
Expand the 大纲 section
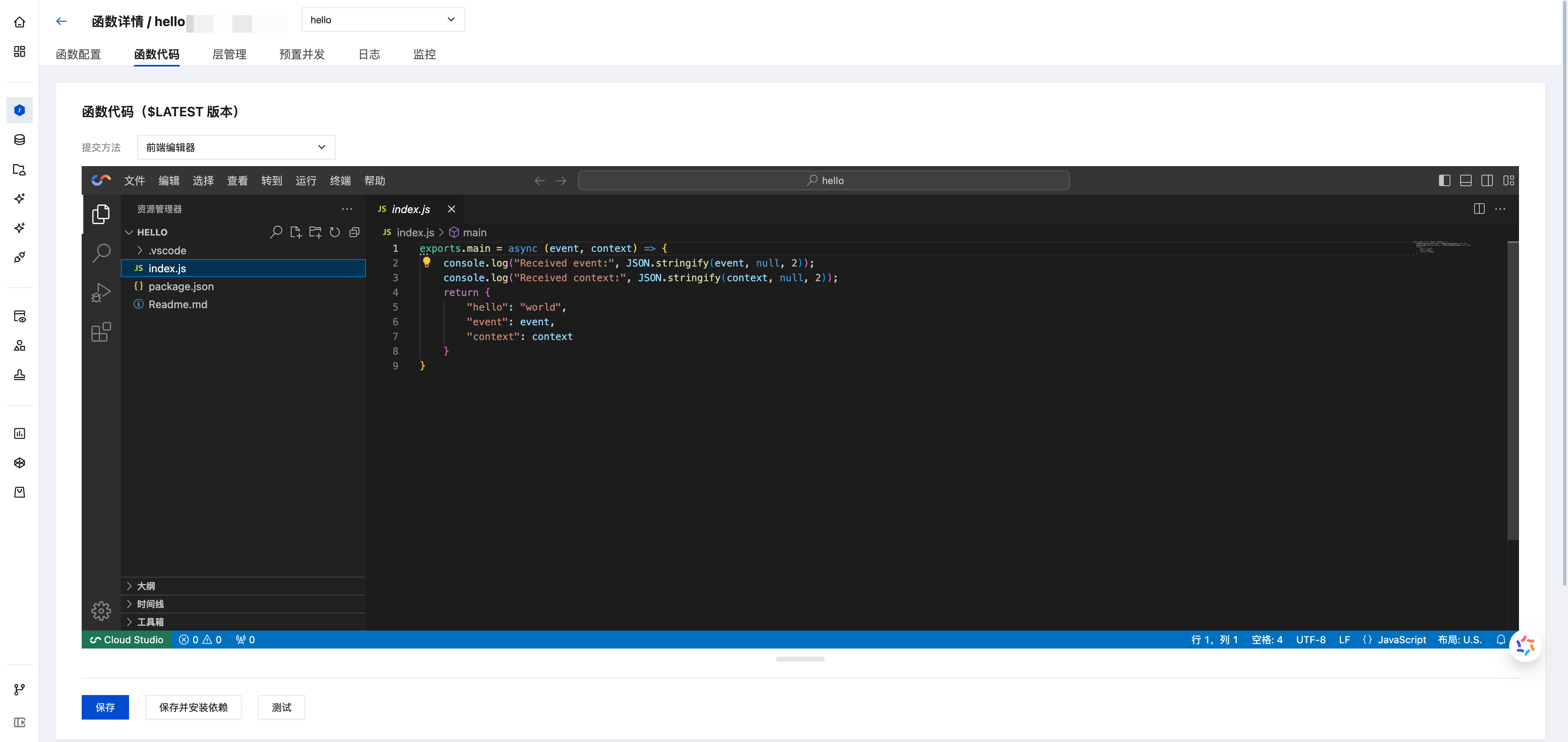pyautogui.click(x=146, y=586)
